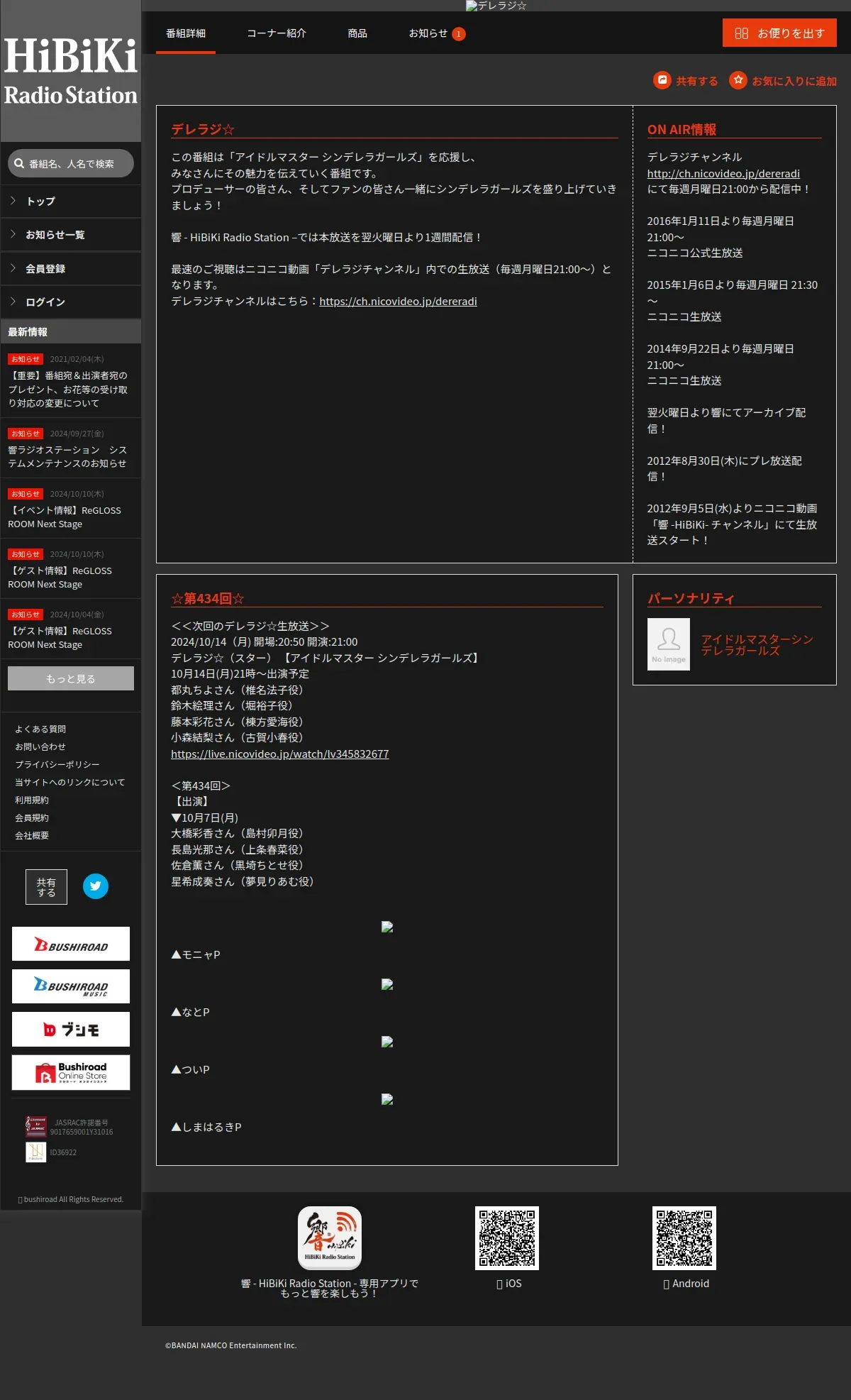
Task: Click the JASRAC license badge icon
Action: click(x=35, y=1127)
